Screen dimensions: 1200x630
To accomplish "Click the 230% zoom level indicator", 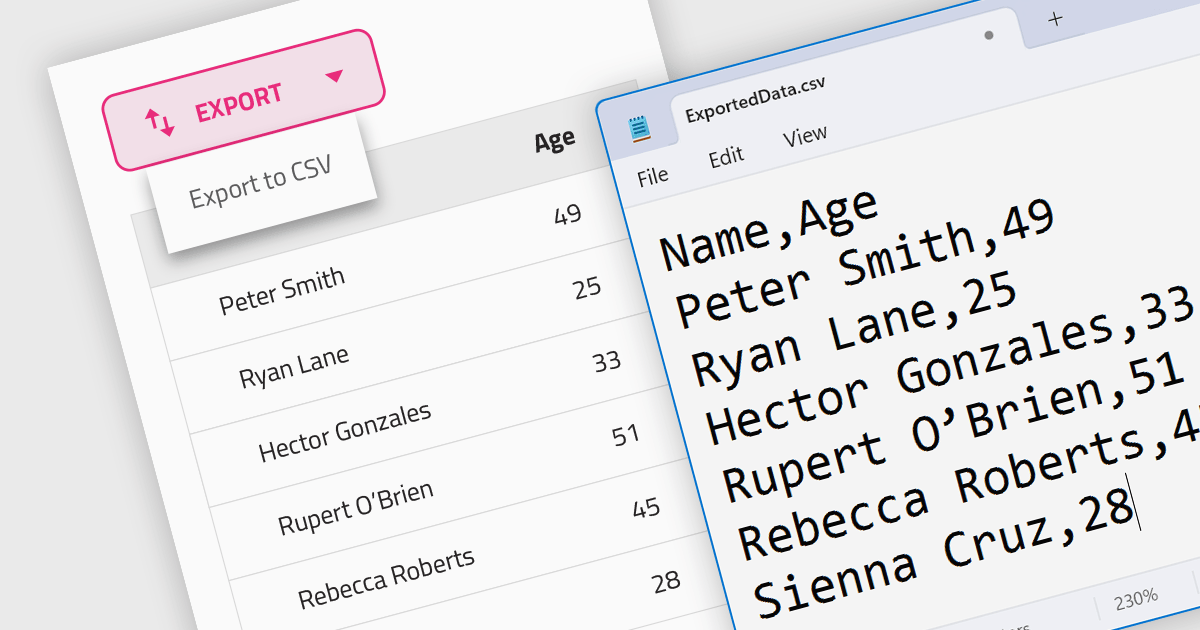I will 1137,597.
